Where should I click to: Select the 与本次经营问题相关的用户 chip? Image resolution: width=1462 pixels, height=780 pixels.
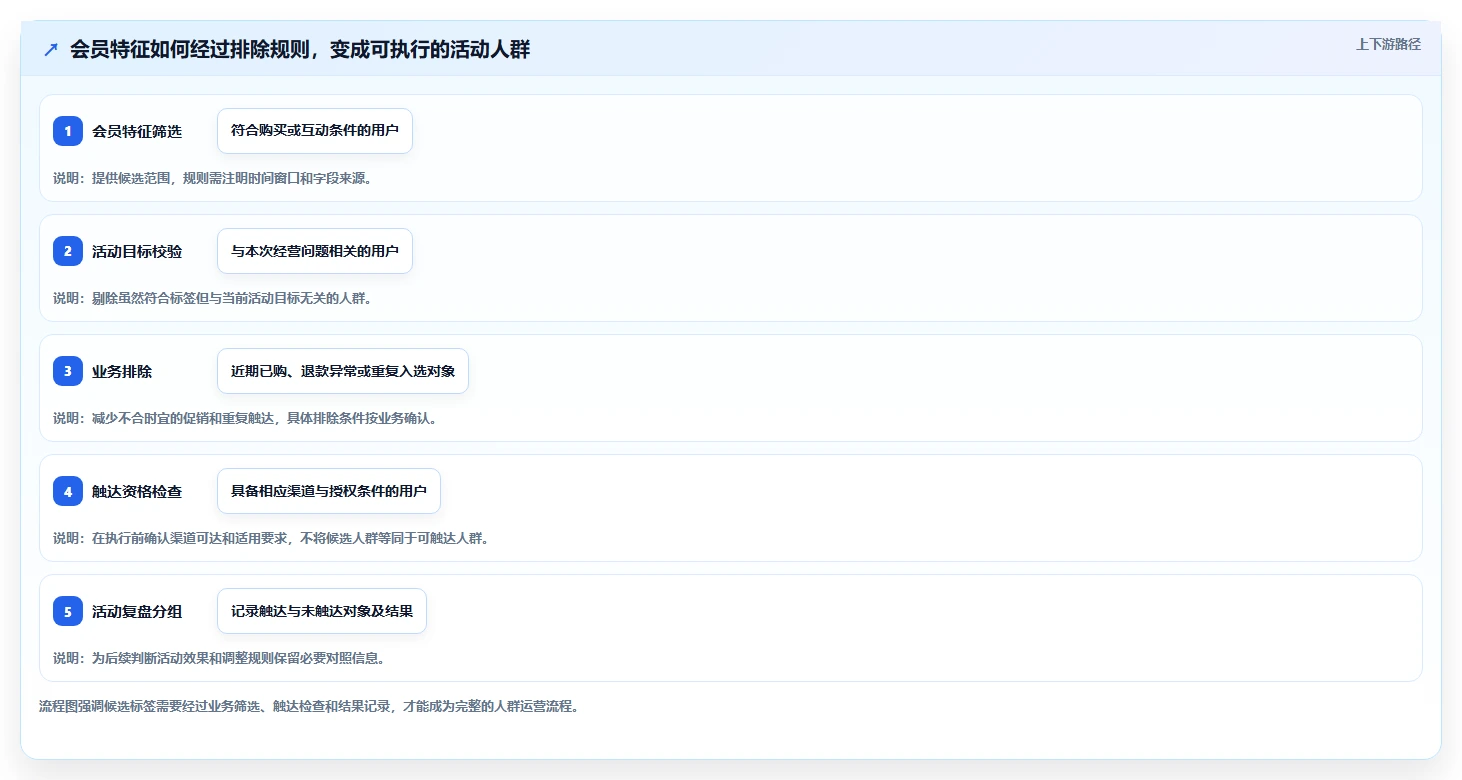click(x=315, y=251)
